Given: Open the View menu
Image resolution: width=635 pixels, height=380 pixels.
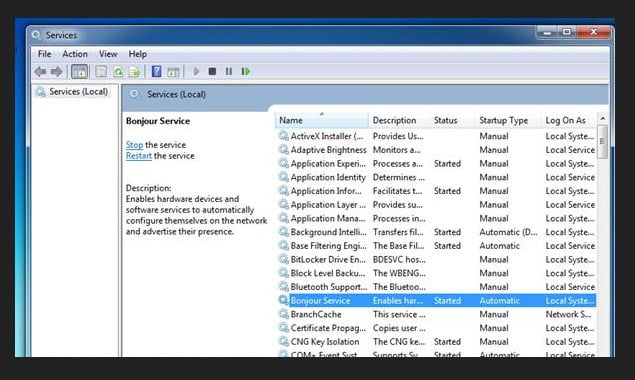Looking at the screenshot, I should point(108,54).
